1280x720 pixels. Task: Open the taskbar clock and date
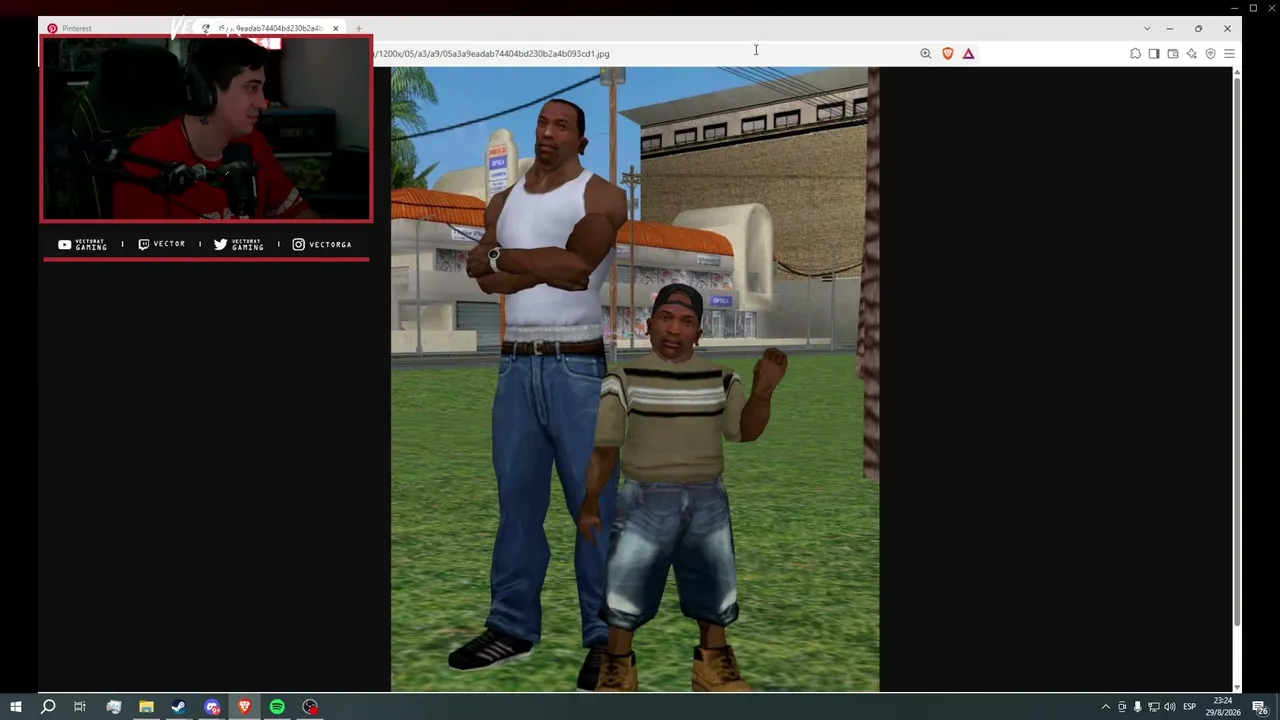click(1223, 707)
